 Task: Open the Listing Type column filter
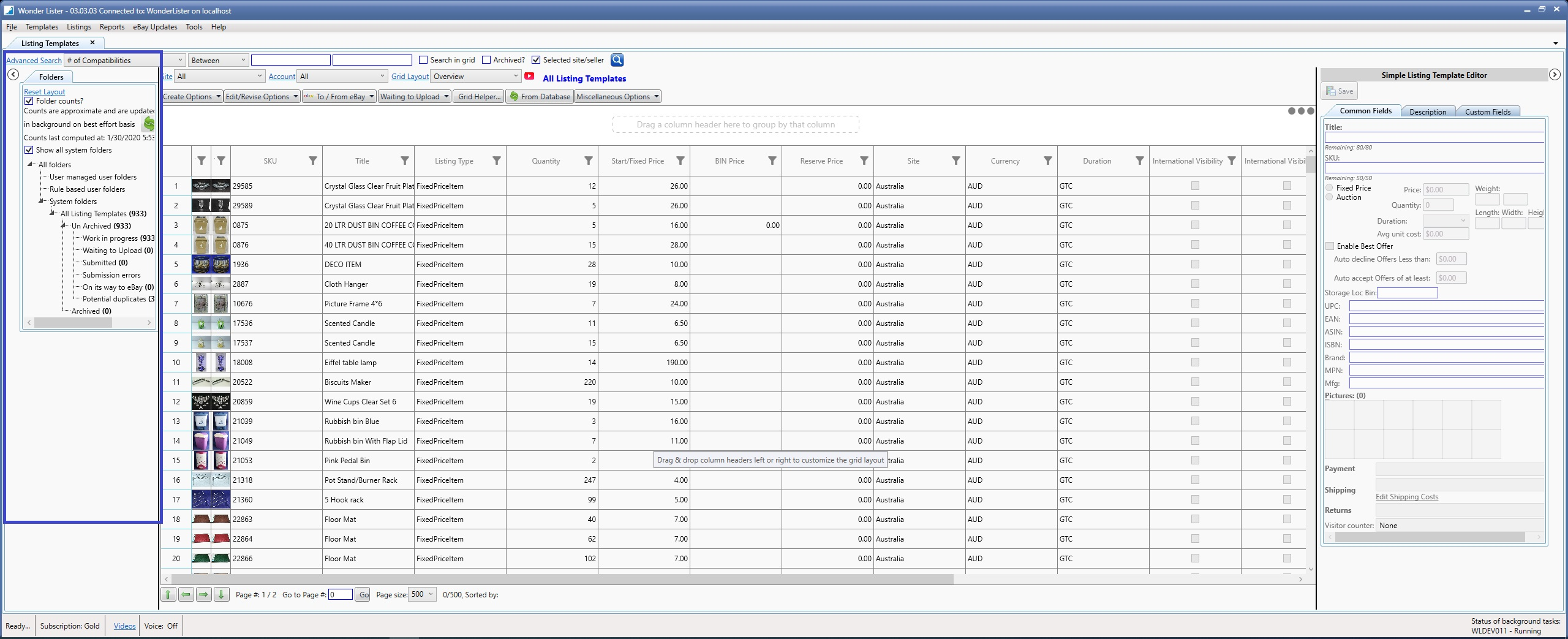pyautogui.click(x=497, y=161)
